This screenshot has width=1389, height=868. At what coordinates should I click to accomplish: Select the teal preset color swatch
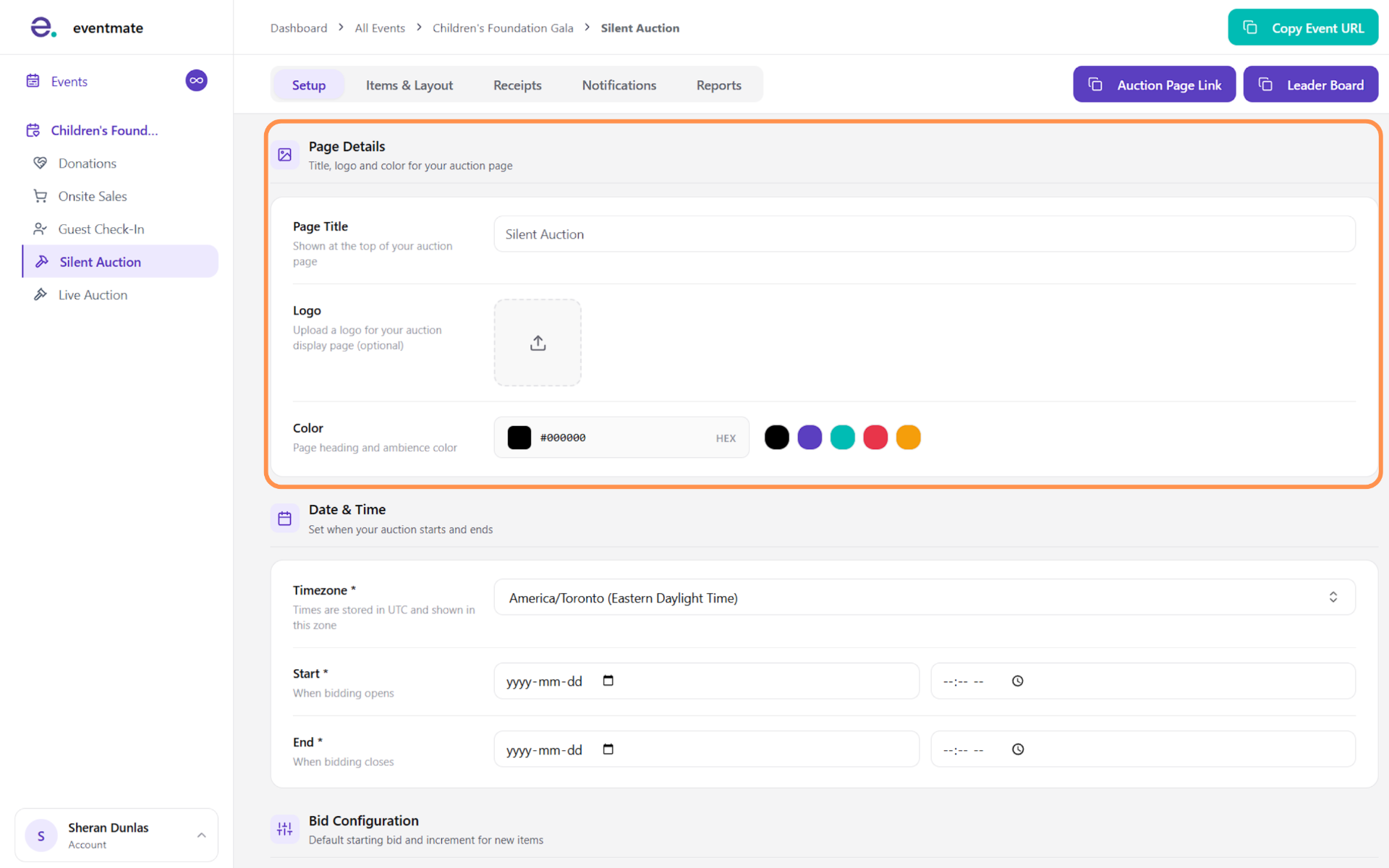[843, 437]
